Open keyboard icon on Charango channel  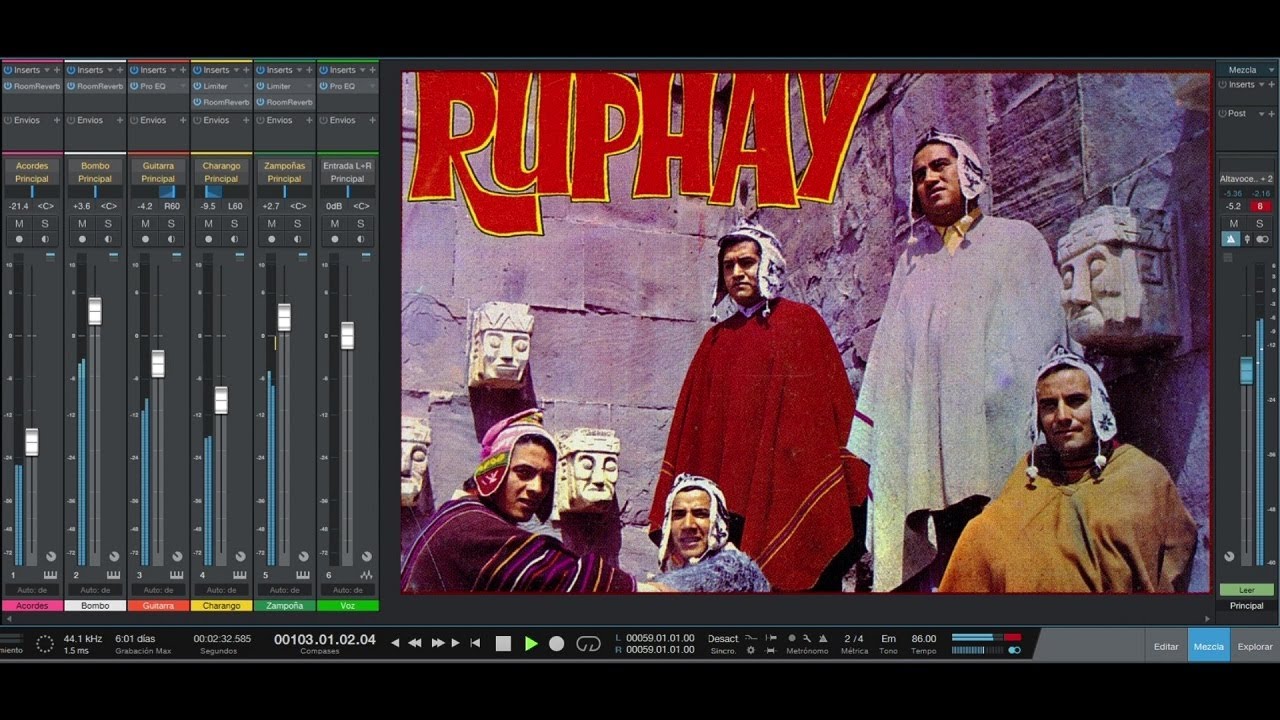click(239, 575)
